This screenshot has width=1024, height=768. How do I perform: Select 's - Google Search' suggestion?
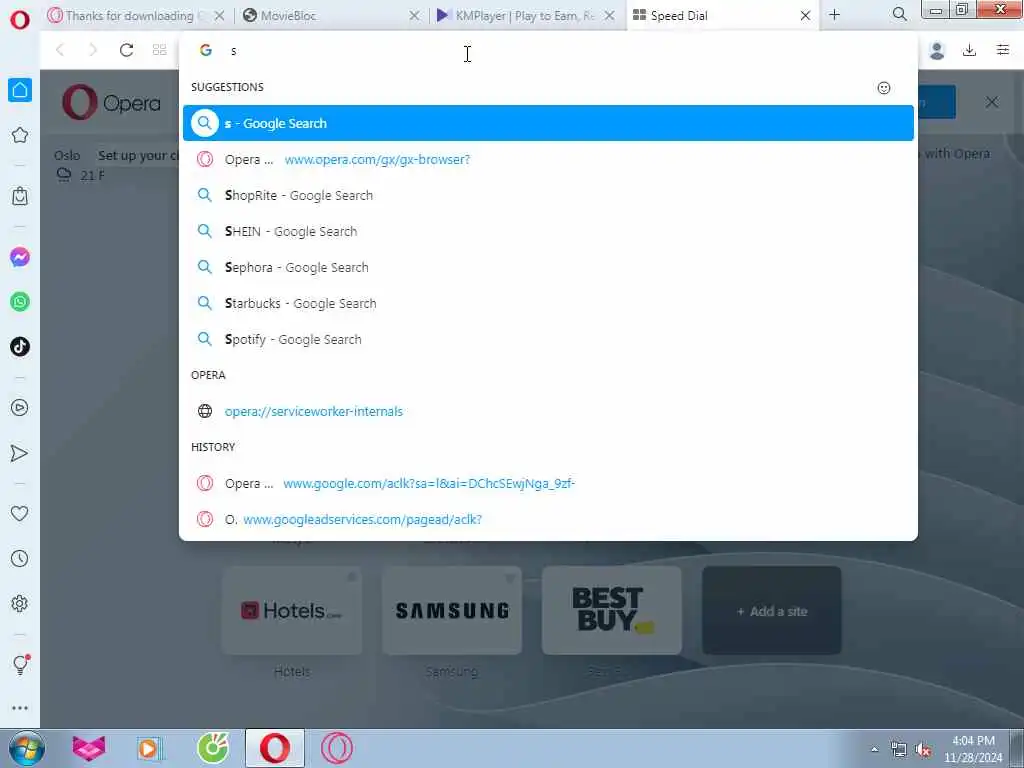(x=548, y=123)
